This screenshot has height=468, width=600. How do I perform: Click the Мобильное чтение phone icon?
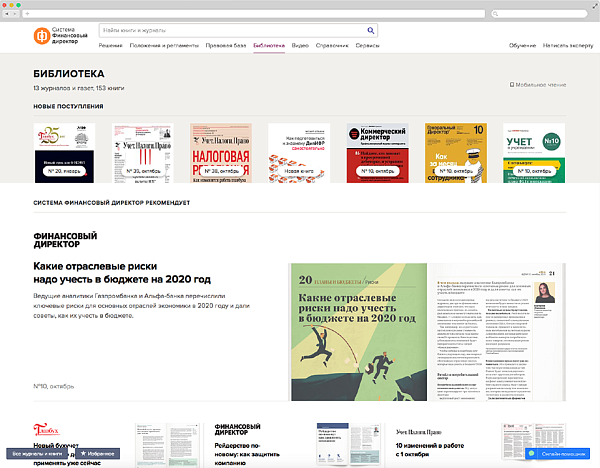coord(512,85)
